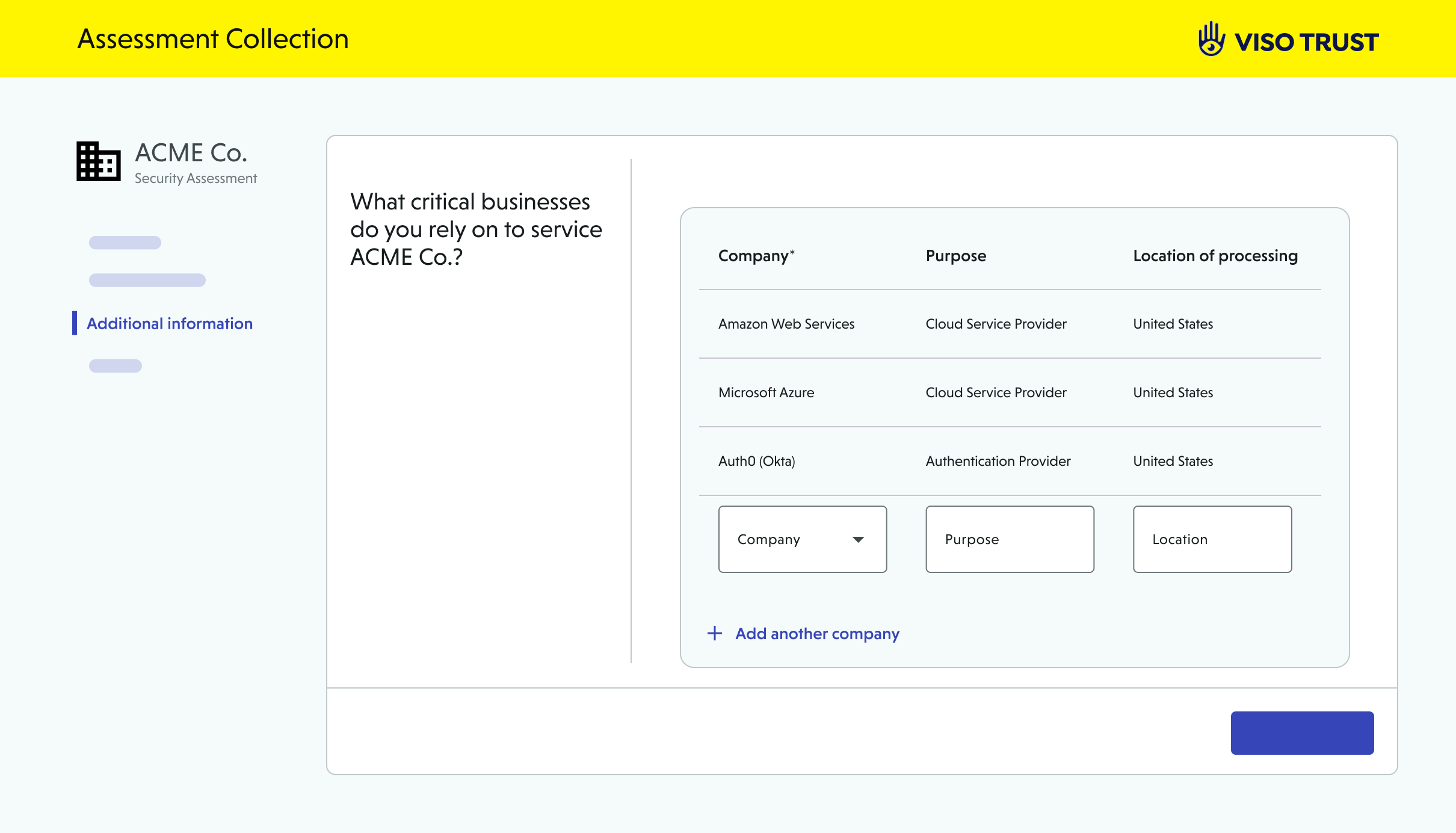Click the Amazon Web Services cell
Viewport: 1456px width, 833px height.
click(x=786, y=324)
